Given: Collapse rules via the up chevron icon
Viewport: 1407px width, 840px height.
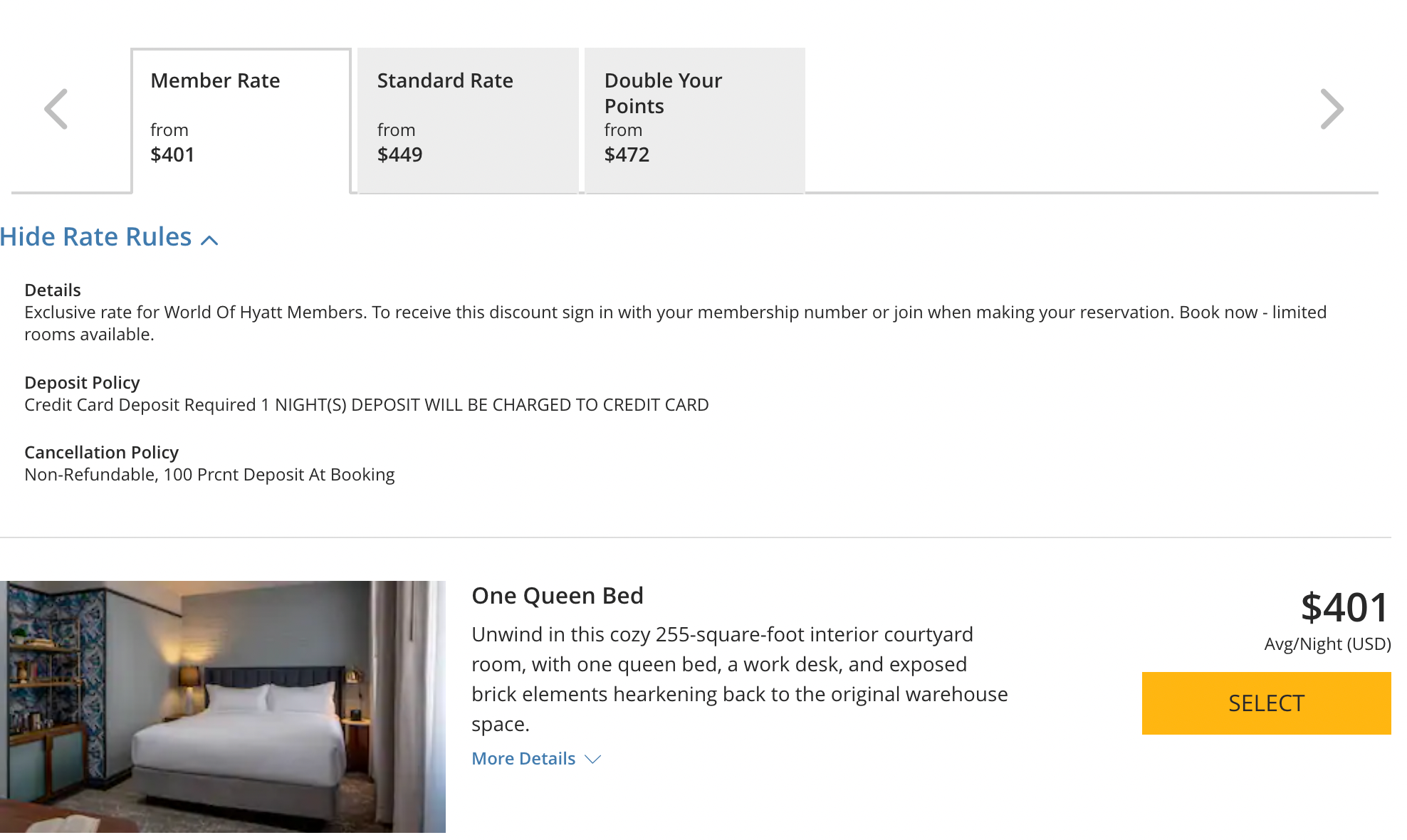Looking at the screenshot, I should 209,240.
